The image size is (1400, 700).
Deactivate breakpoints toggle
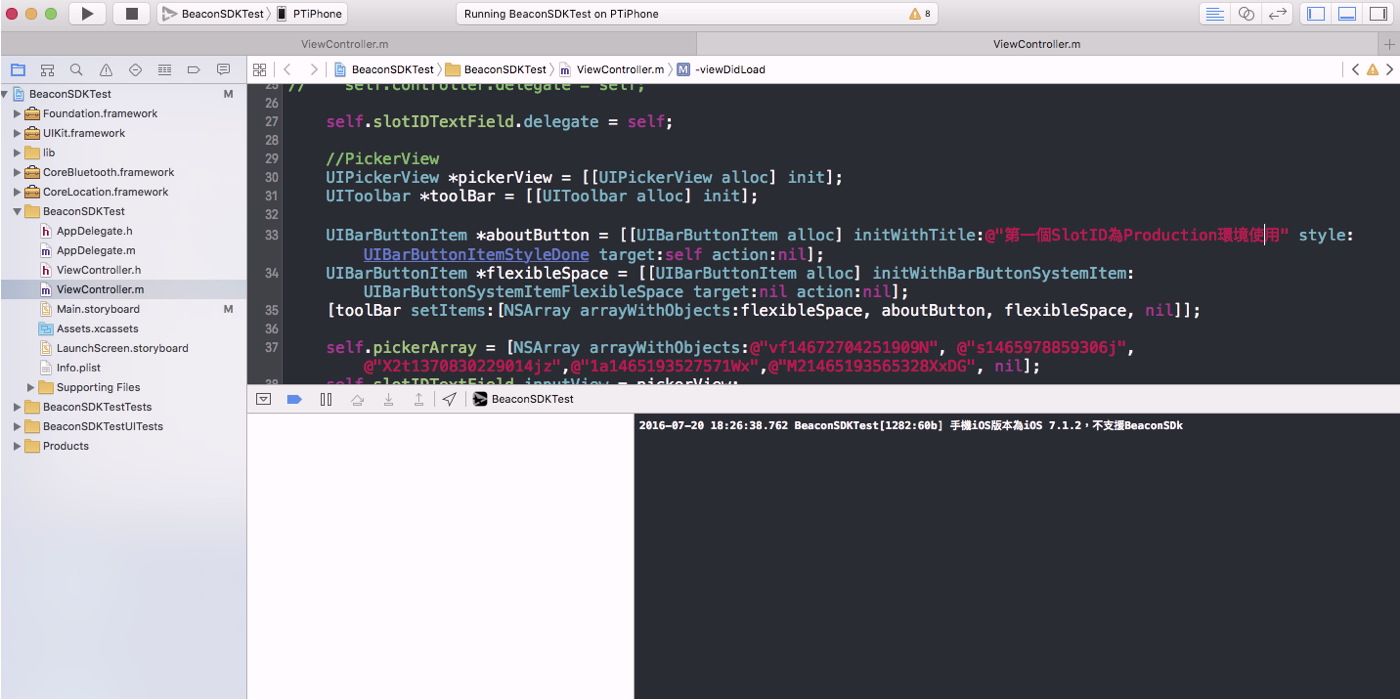pyautogui.click(x=294, y=399)
